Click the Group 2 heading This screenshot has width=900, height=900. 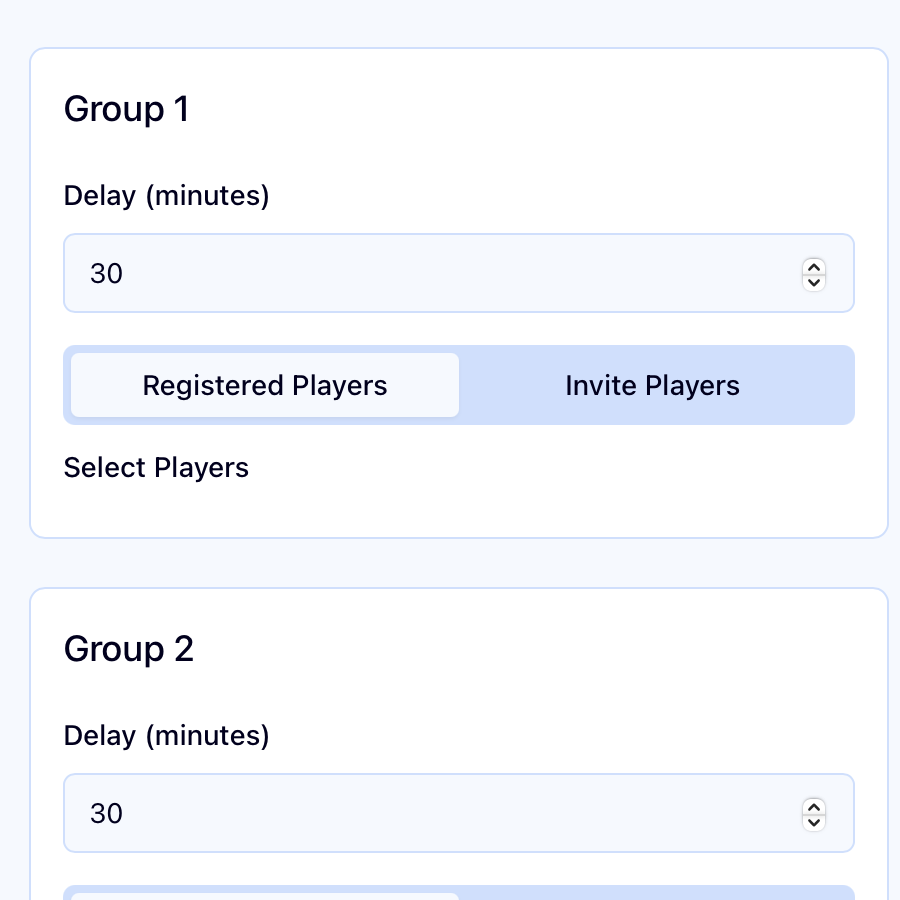[x=129, y=649]
